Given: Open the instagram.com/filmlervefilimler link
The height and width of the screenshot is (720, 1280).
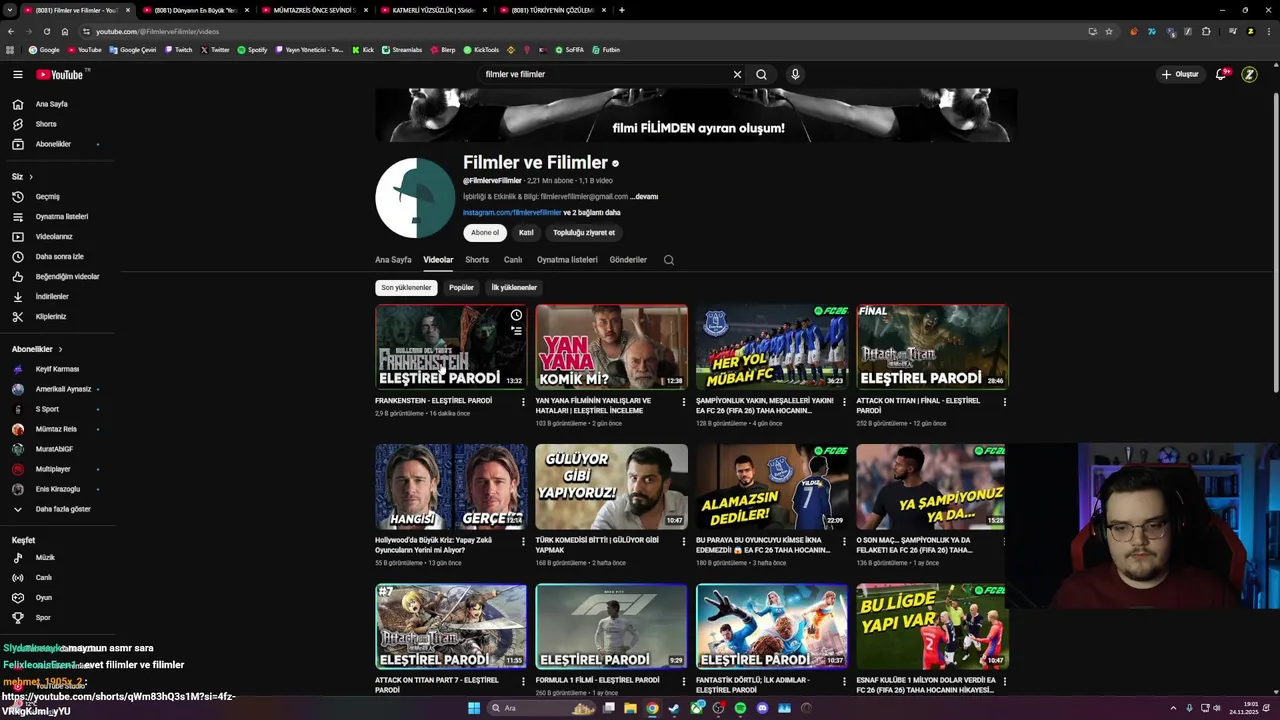Looking at the screenshot, I should coord(512,213).
